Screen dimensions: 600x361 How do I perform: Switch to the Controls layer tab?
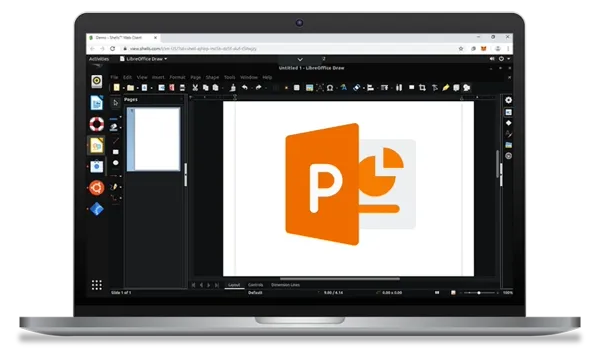click(255, 285)
